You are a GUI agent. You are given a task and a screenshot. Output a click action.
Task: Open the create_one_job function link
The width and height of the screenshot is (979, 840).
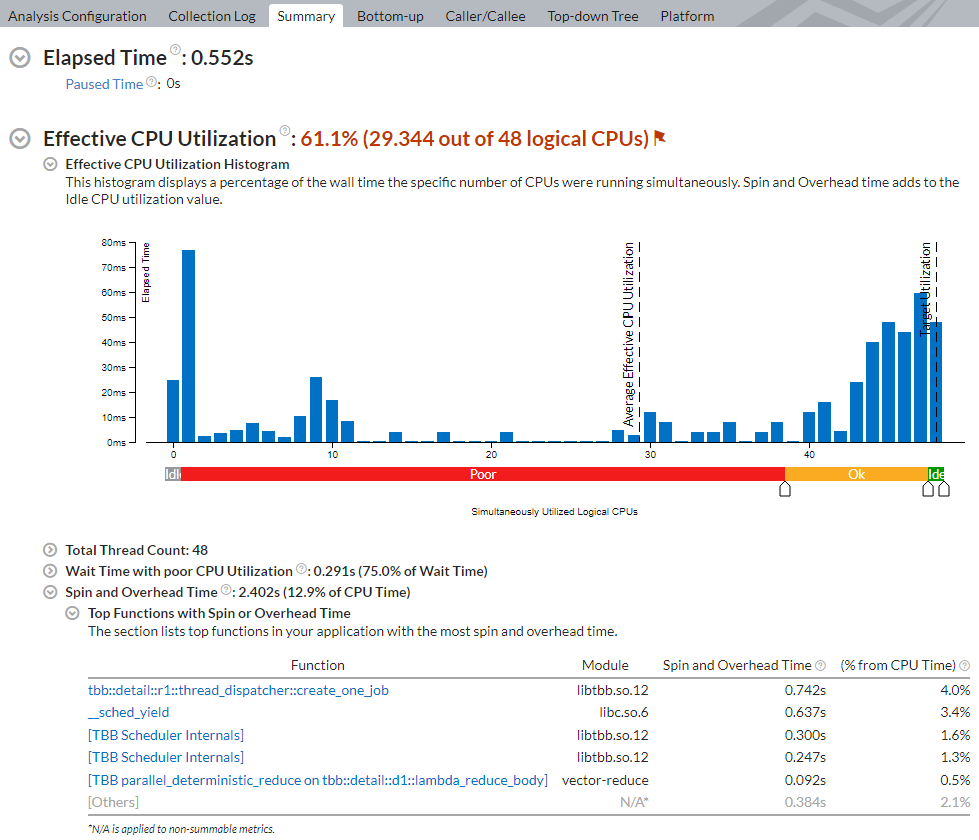click(238, 690)
